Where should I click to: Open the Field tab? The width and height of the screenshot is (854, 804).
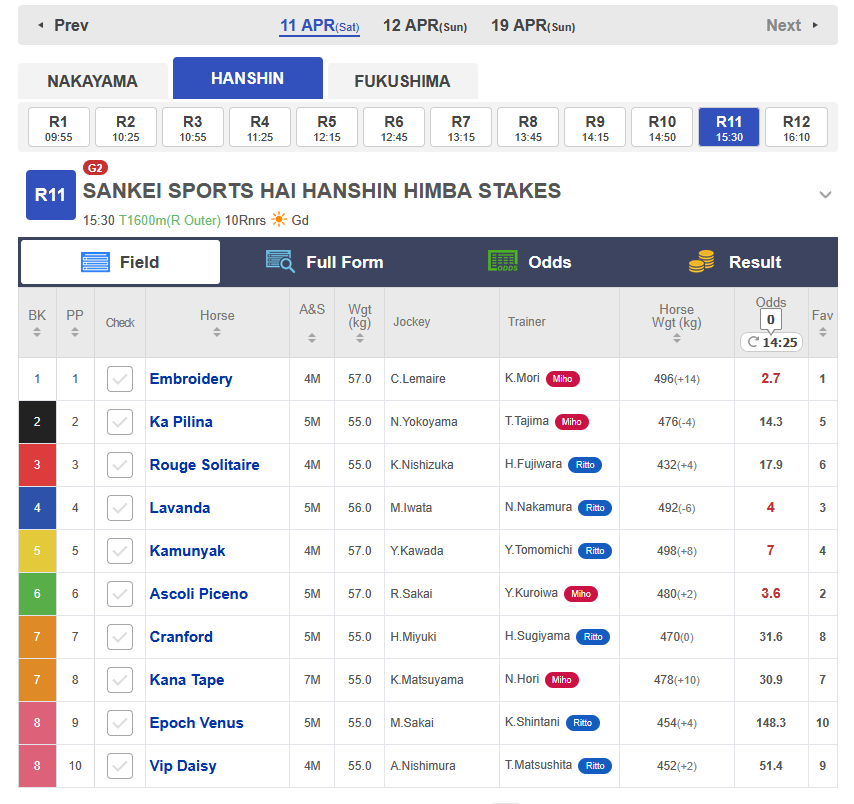[120, 262]
